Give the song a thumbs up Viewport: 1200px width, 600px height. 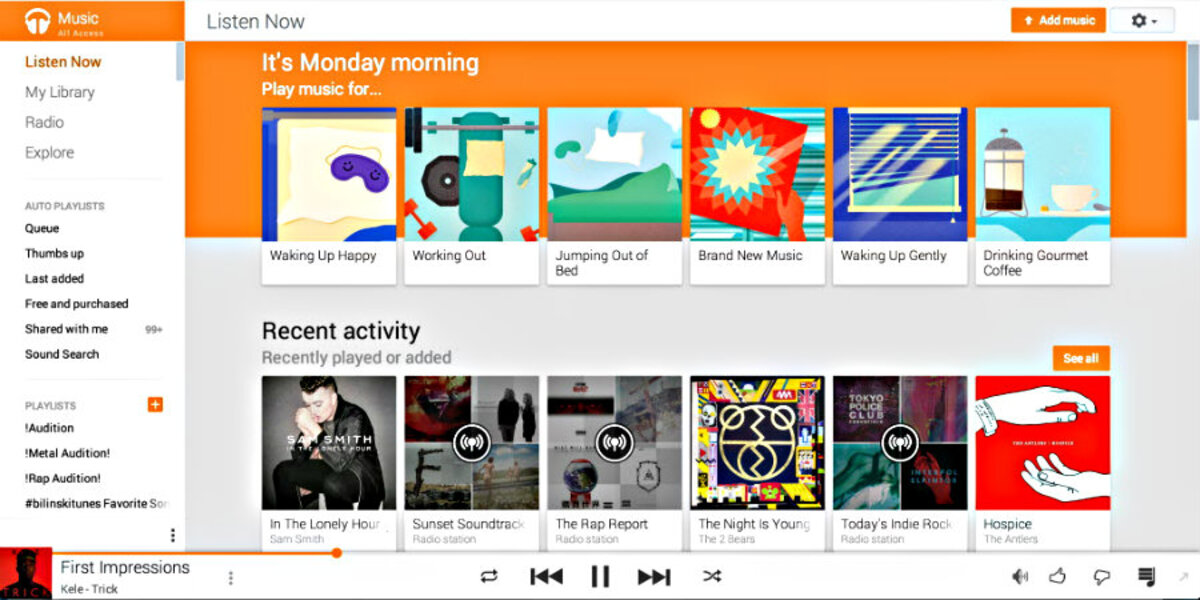[x=1058, y=576]
